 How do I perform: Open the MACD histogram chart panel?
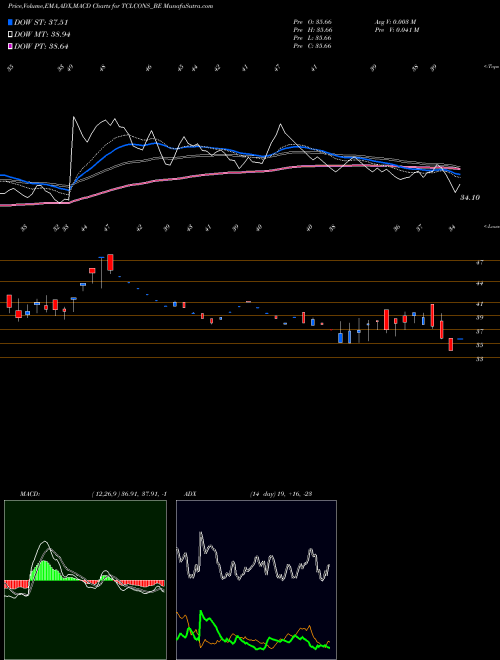point(85,580)
